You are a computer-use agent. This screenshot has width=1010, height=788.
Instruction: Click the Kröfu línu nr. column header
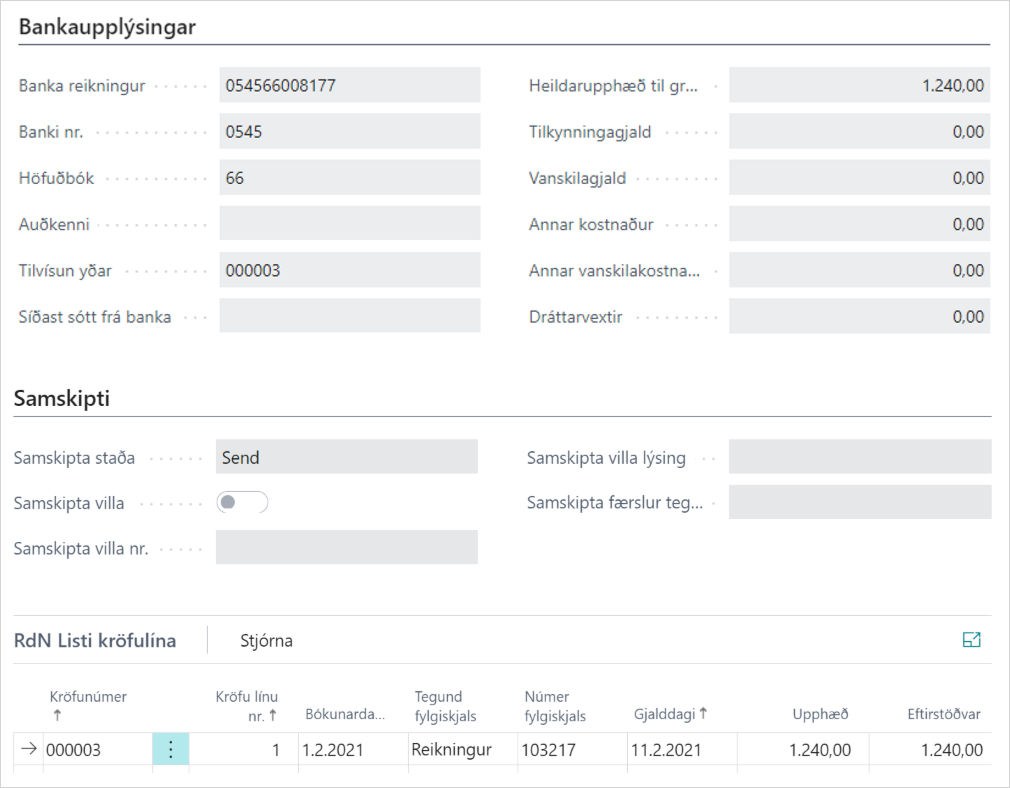pos(246,705)
